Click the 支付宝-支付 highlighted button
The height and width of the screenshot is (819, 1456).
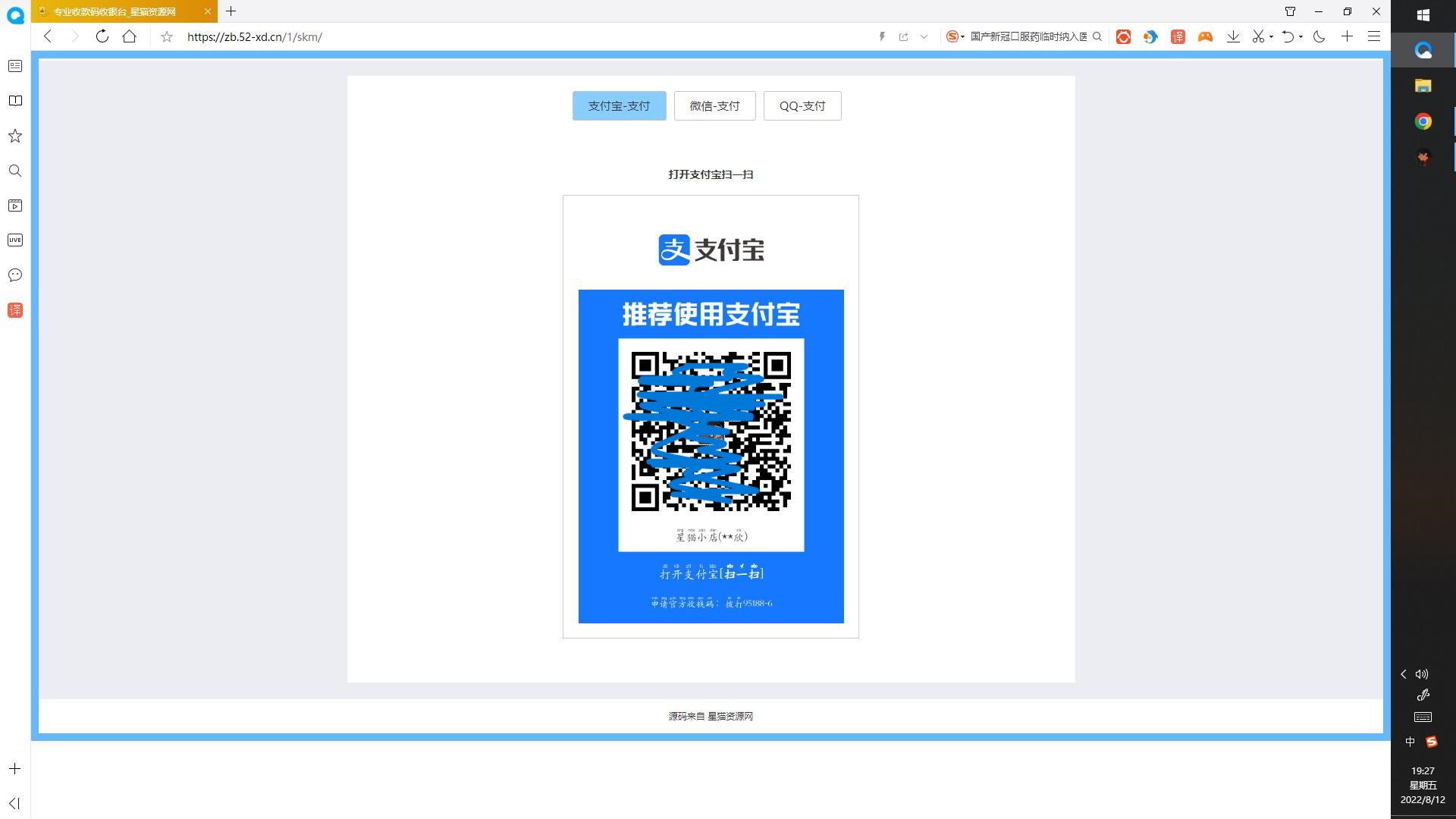coord(619,105)
